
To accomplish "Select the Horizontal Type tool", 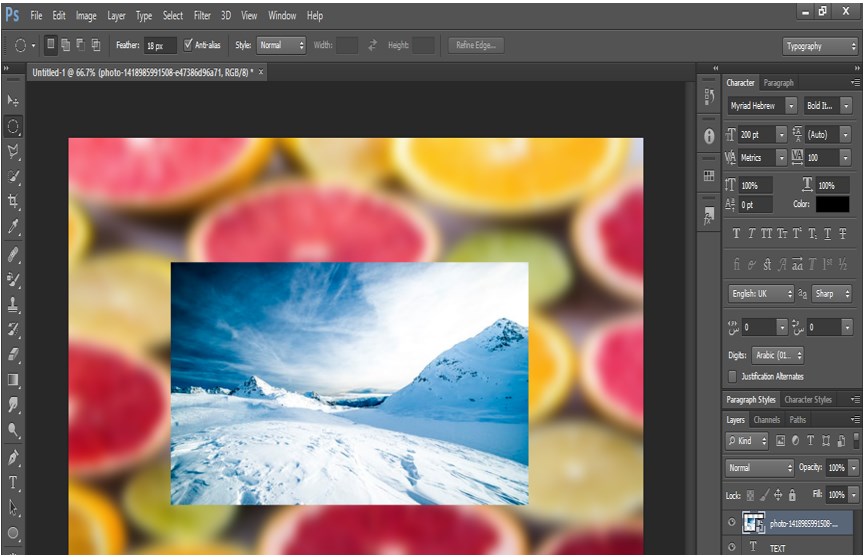I will click(13, 482).
